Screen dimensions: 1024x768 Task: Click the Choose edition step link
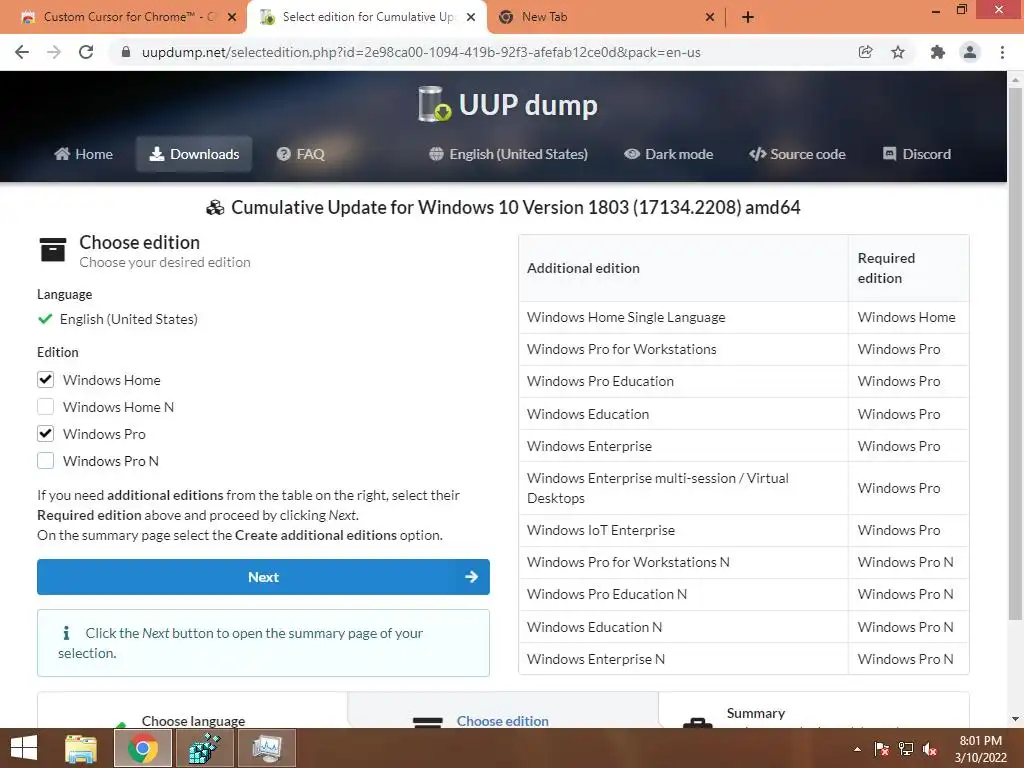point(502,720)
